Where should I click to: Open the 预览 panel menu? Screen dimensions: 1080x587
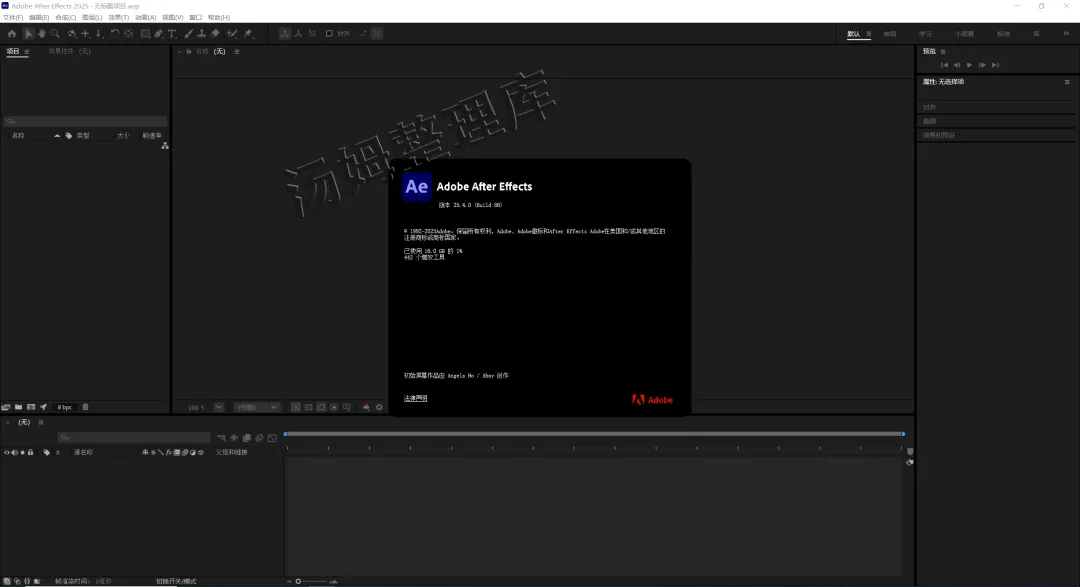(943, 52)
